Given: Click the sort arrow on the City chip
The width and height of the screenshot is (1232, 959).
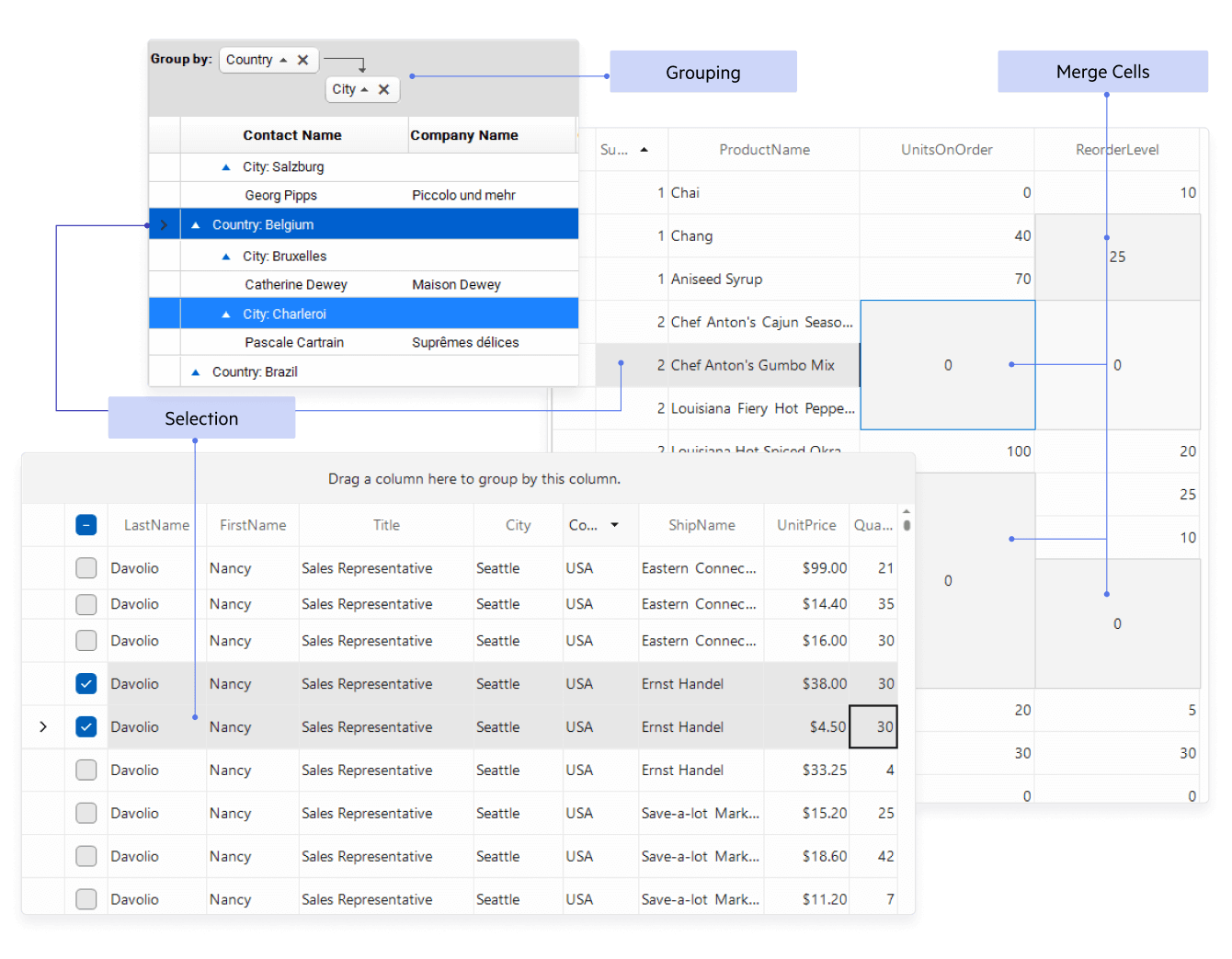Looking at the screenshot, I should (x=365, y=89).
